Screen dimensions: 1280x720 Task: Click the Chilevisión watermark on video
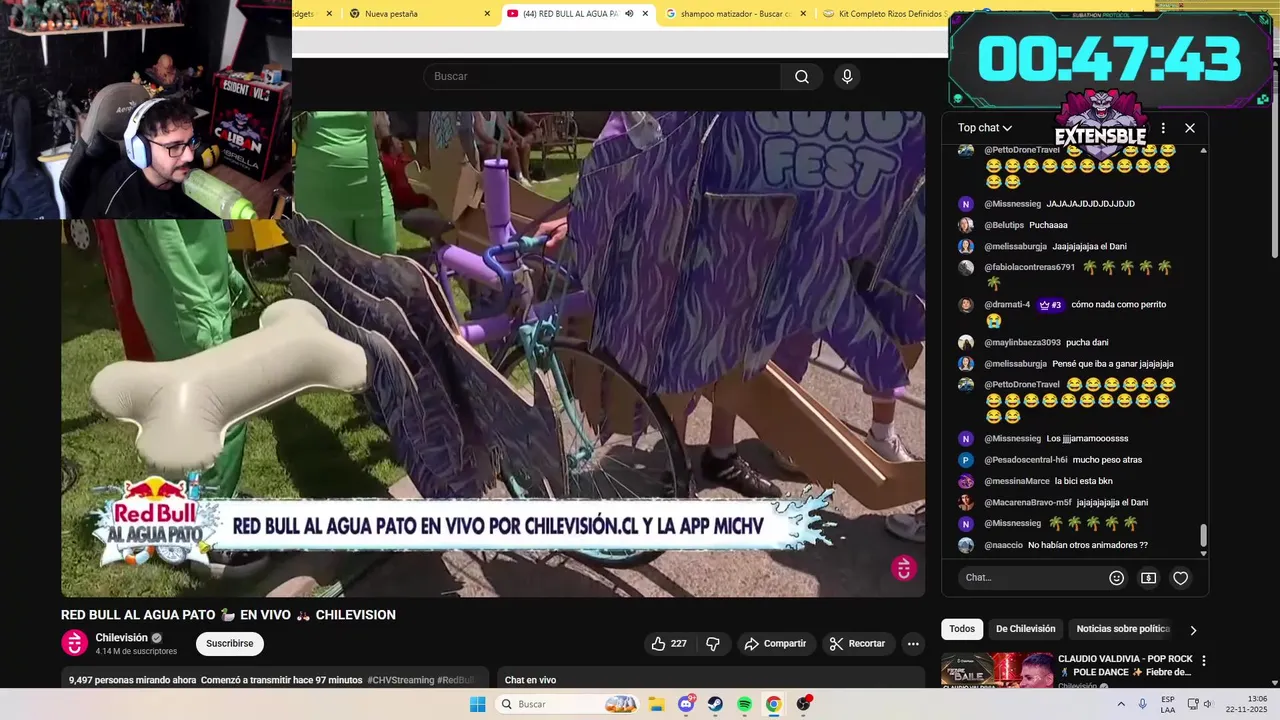(904, 568)
